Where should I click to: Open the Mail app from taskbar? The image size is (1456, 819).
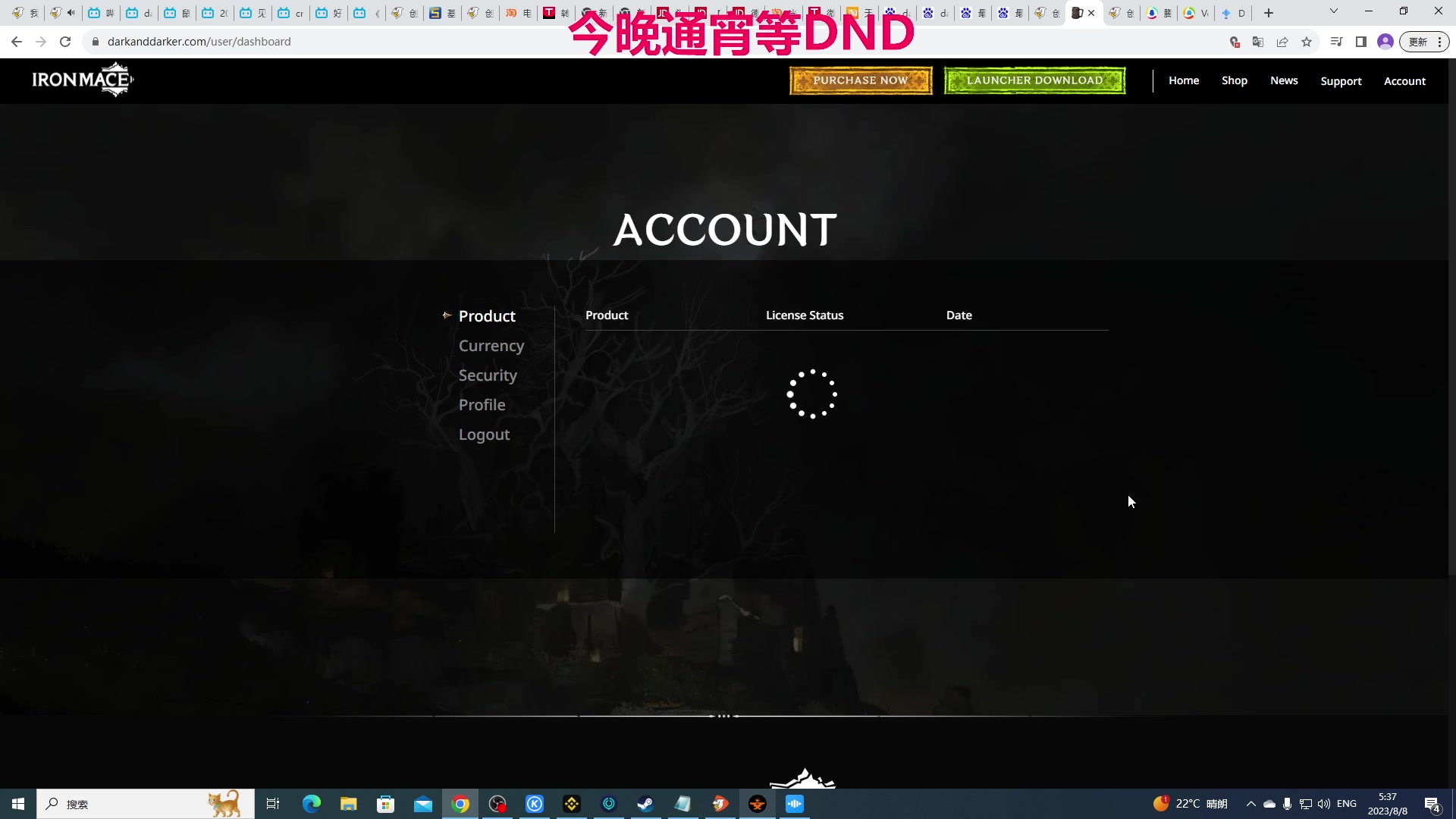click(422, 804)
